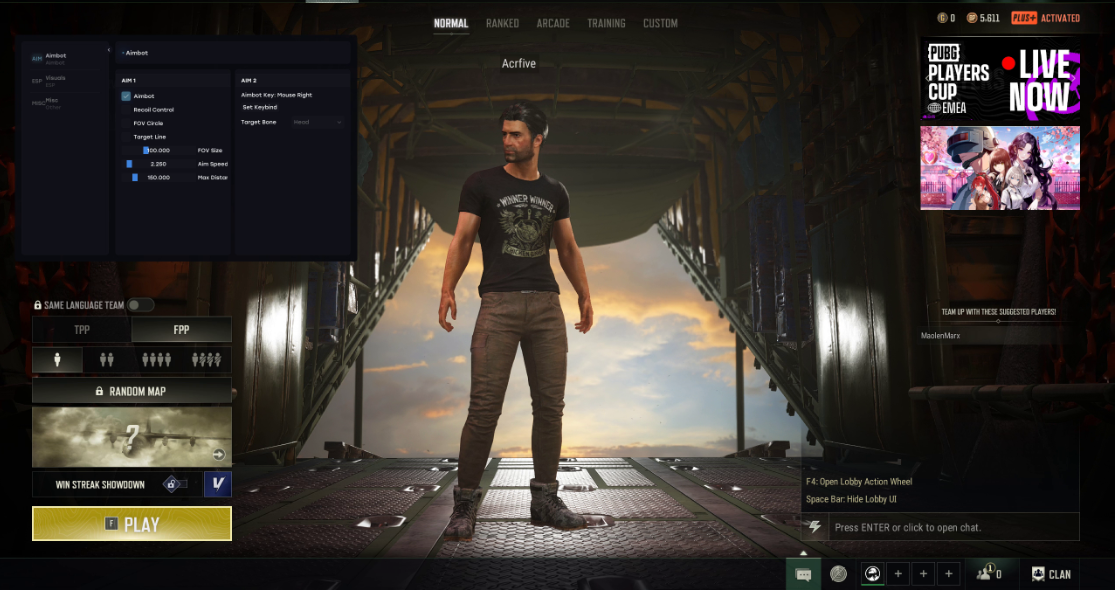Screen dimensions: 1115x590
Task: Switch to the TRAINING mode tab
Action: pos(606,23)
